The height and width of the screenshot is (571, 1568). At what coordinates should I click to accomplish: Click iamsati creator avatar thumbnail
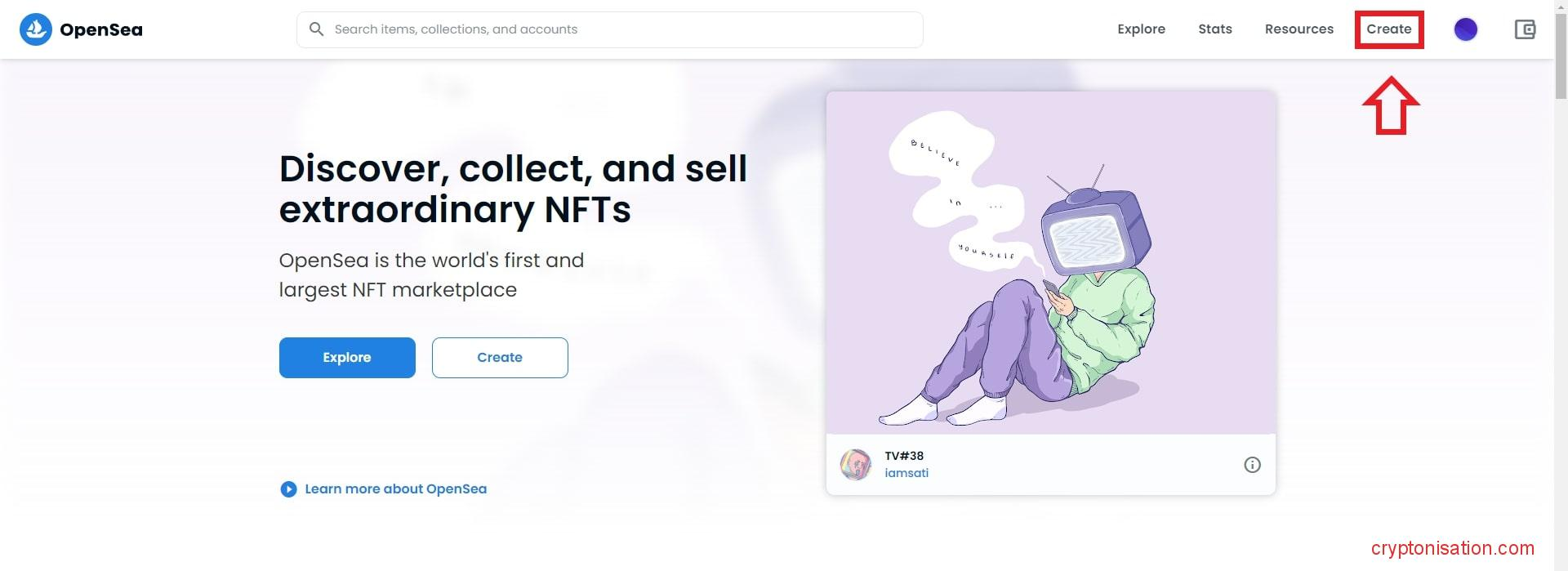pyautogui.click(x=856, y=465)
